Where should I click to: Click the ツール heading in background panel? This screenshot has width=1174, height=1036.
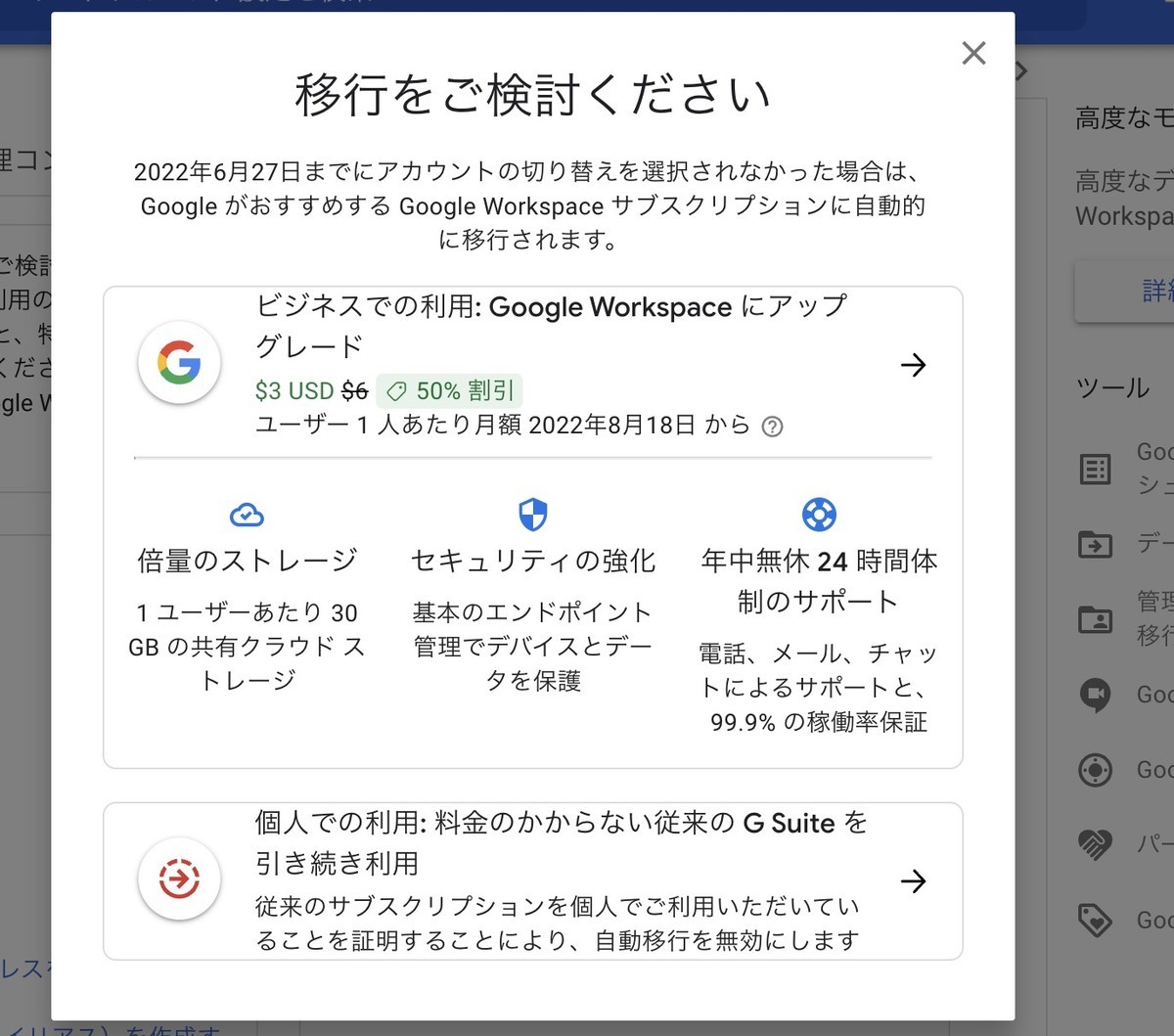point(1112,388)
